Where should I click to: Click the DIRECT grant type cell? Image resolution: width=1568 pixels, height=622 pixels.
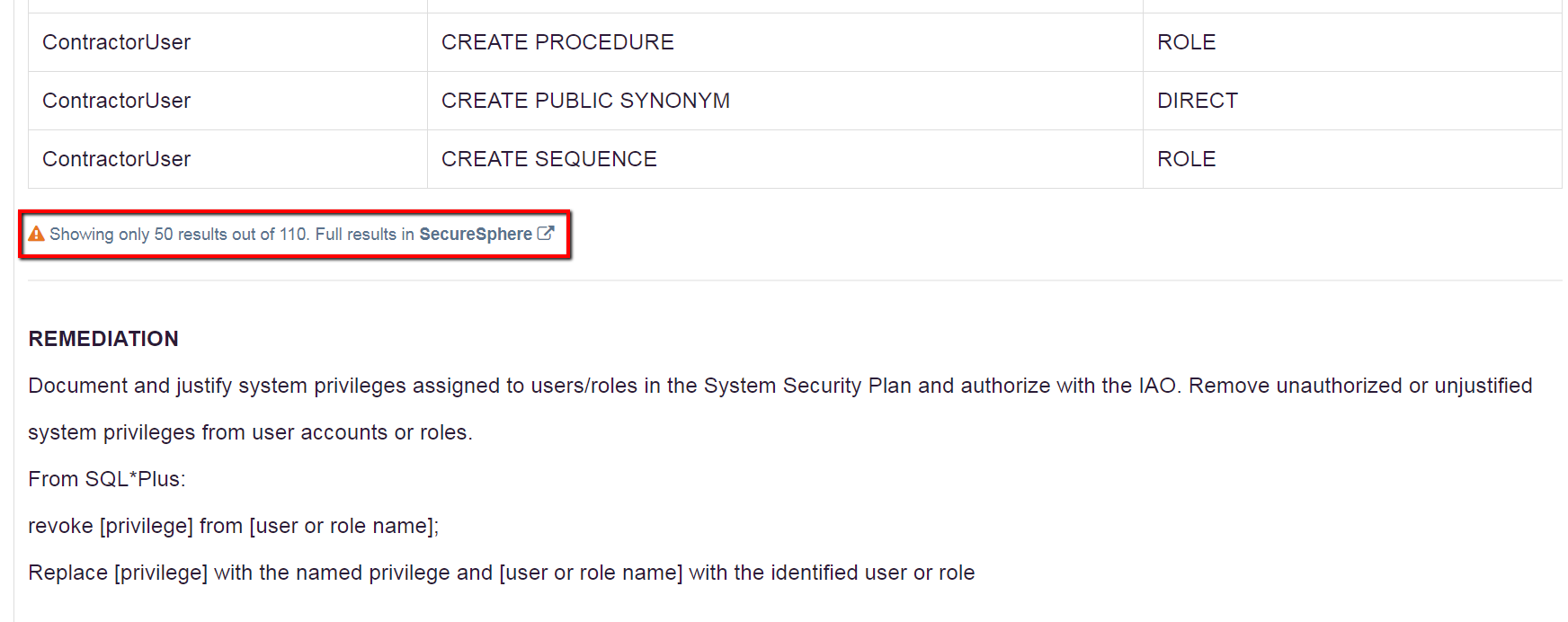click(x=1198, y=101)
